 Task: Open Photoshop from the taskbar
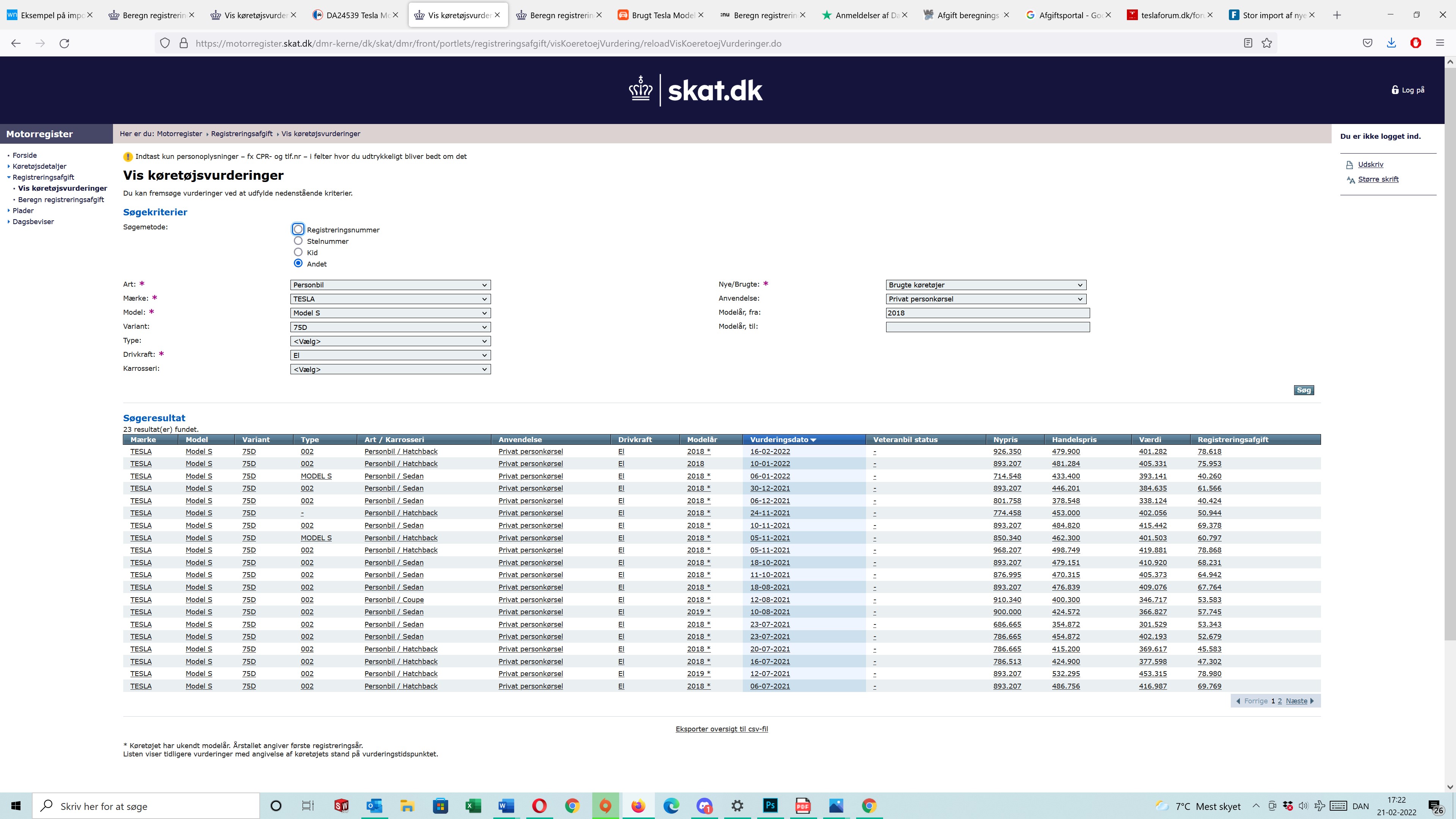pos(770,805)
